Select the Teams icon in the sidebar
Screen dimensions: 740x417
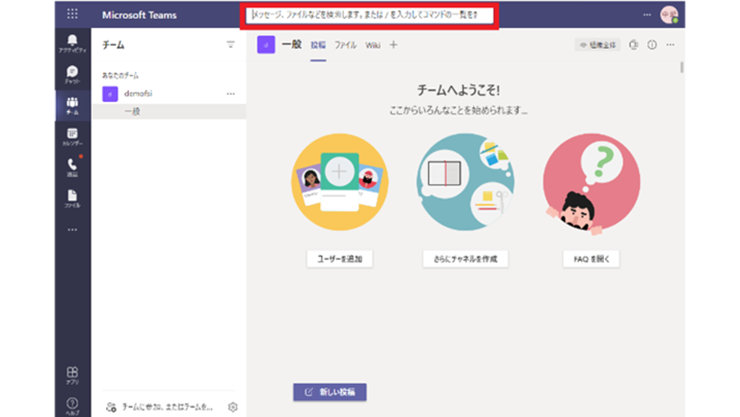tap(72, 106)
